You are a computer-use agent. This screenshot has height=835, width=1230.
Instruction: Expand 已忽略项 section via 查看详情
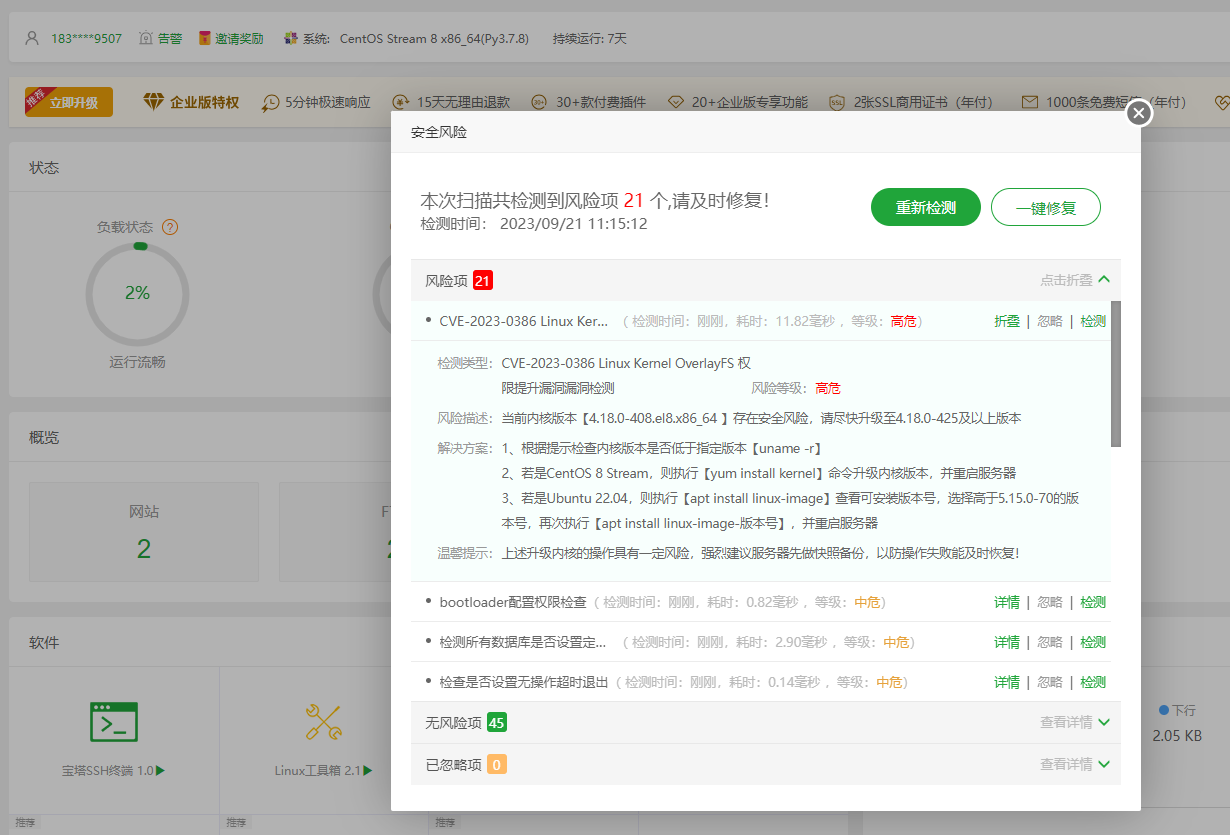tap(1075, 764)
